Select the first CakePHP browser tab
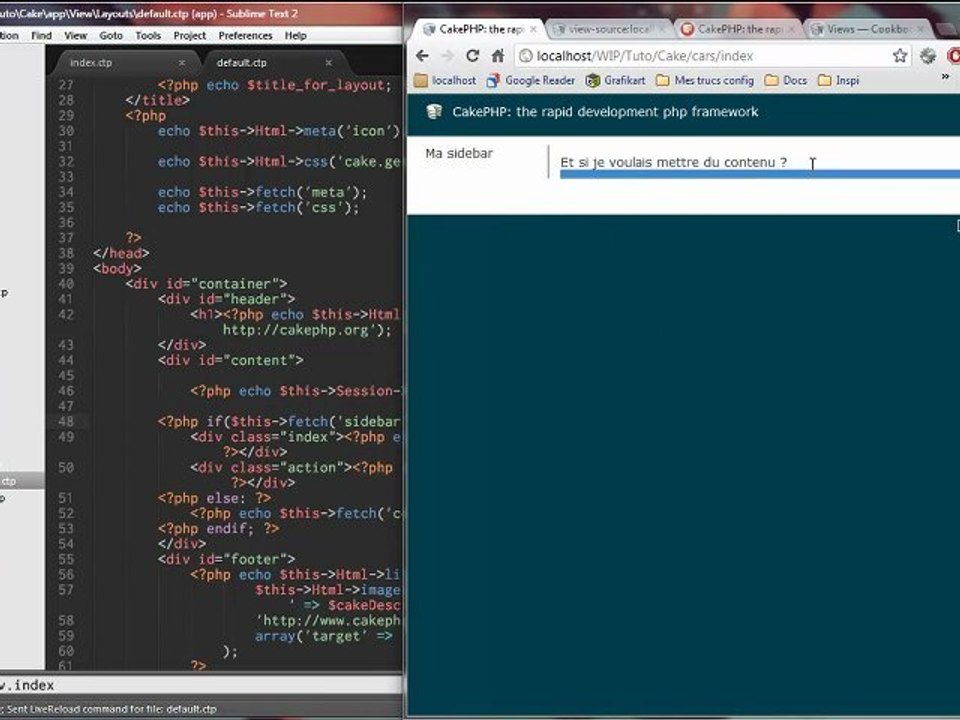 [479, 29]
